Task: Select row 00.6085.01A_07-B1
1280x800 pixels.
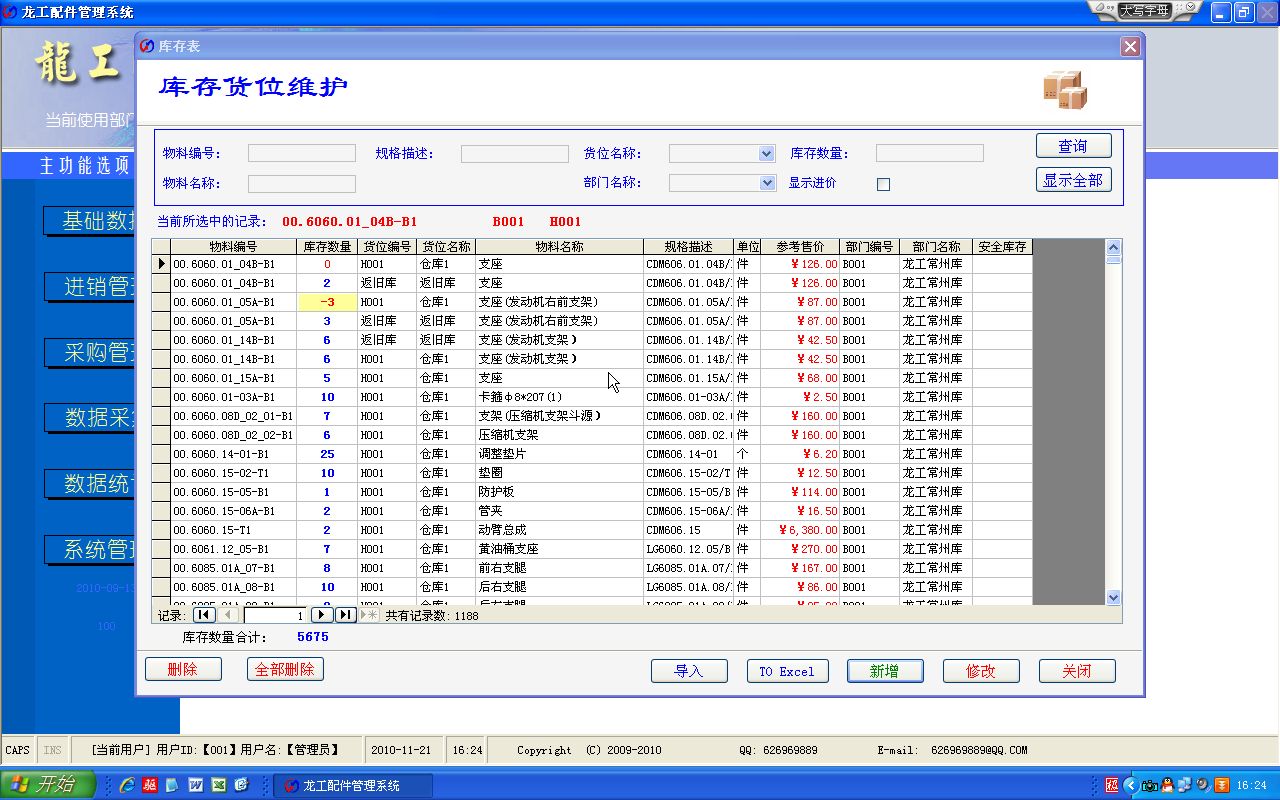Action: [591, 568]
